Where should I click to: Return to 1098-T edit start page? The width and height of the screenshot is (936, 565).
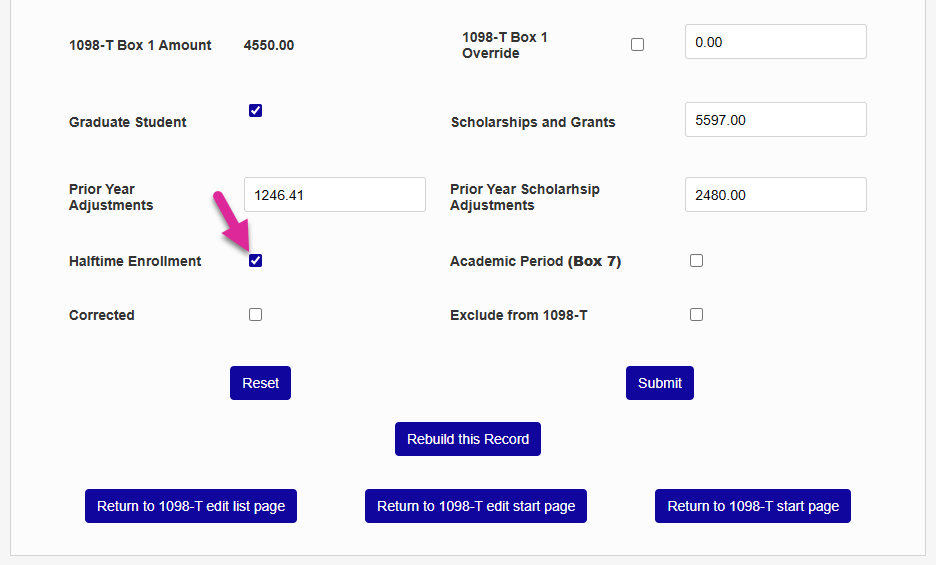(476, 506)
